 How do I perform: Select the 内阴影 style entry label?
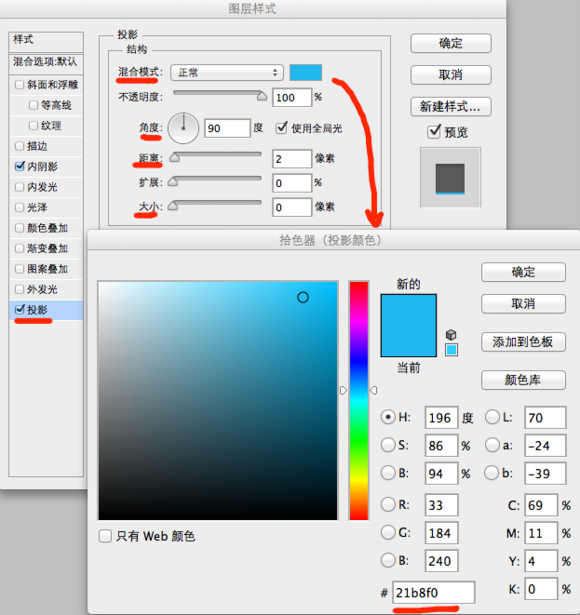click(x=42, y=166)
